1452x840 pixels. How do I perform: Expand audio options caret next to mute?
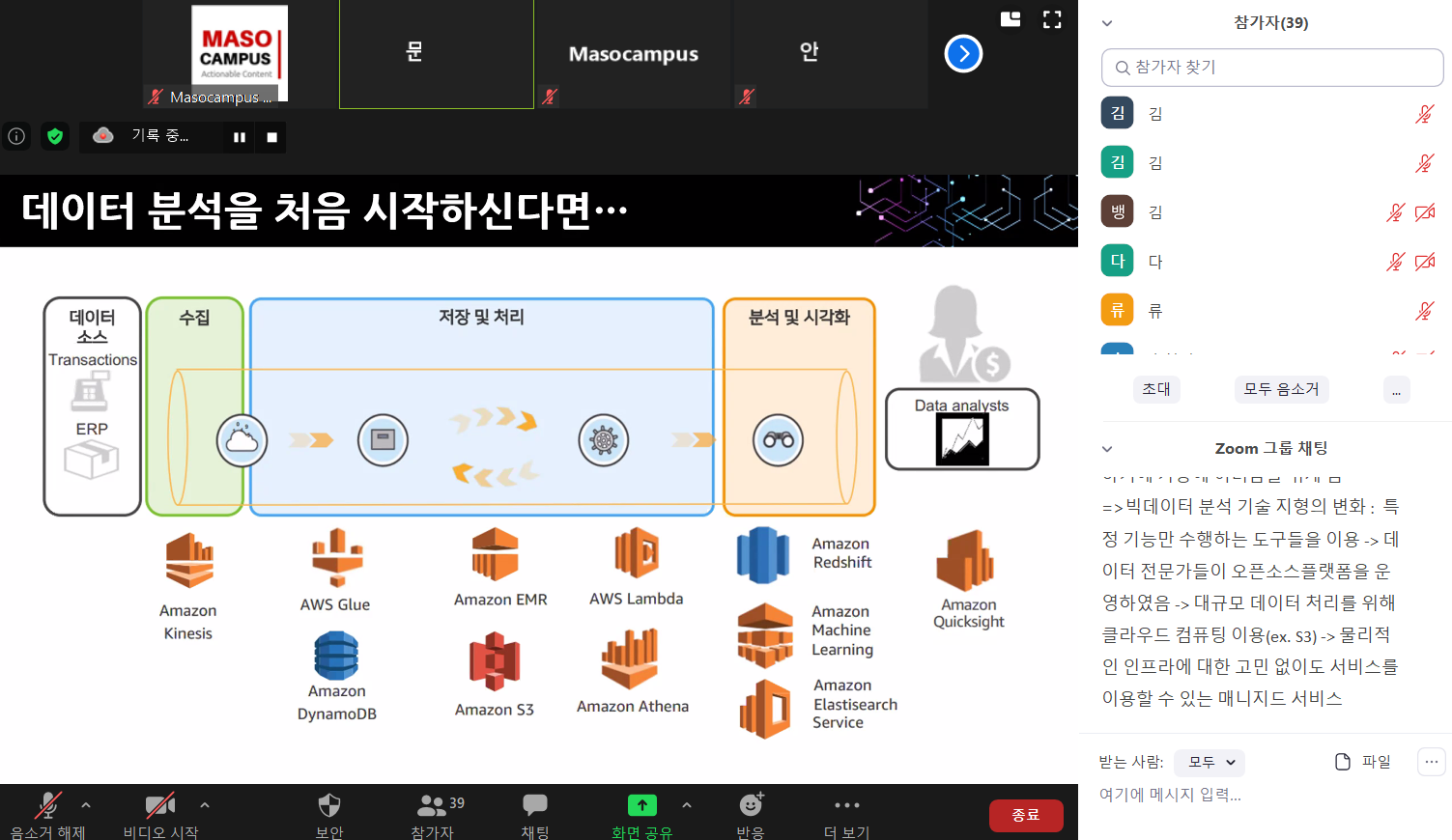click(86, 804)
